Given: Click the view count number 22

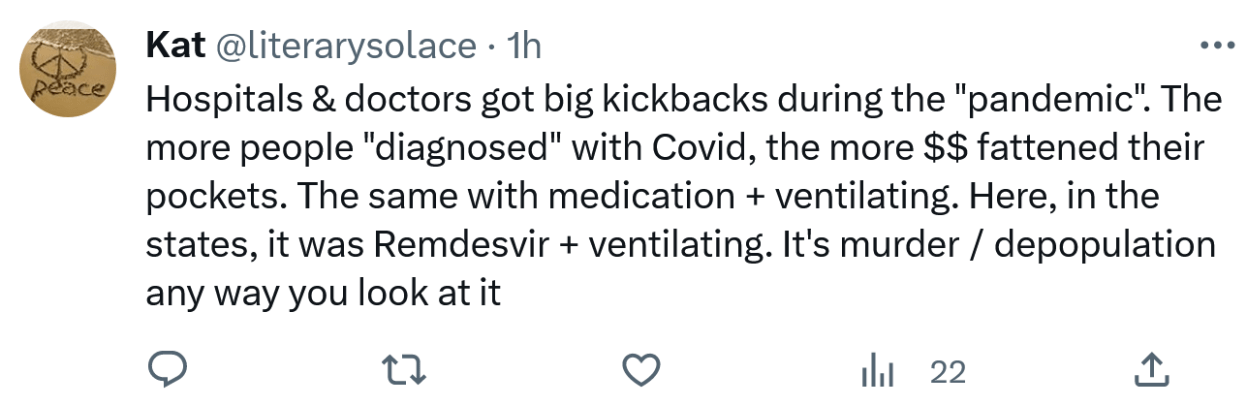Looking at the screenshot, I should [x=947, y=372].
